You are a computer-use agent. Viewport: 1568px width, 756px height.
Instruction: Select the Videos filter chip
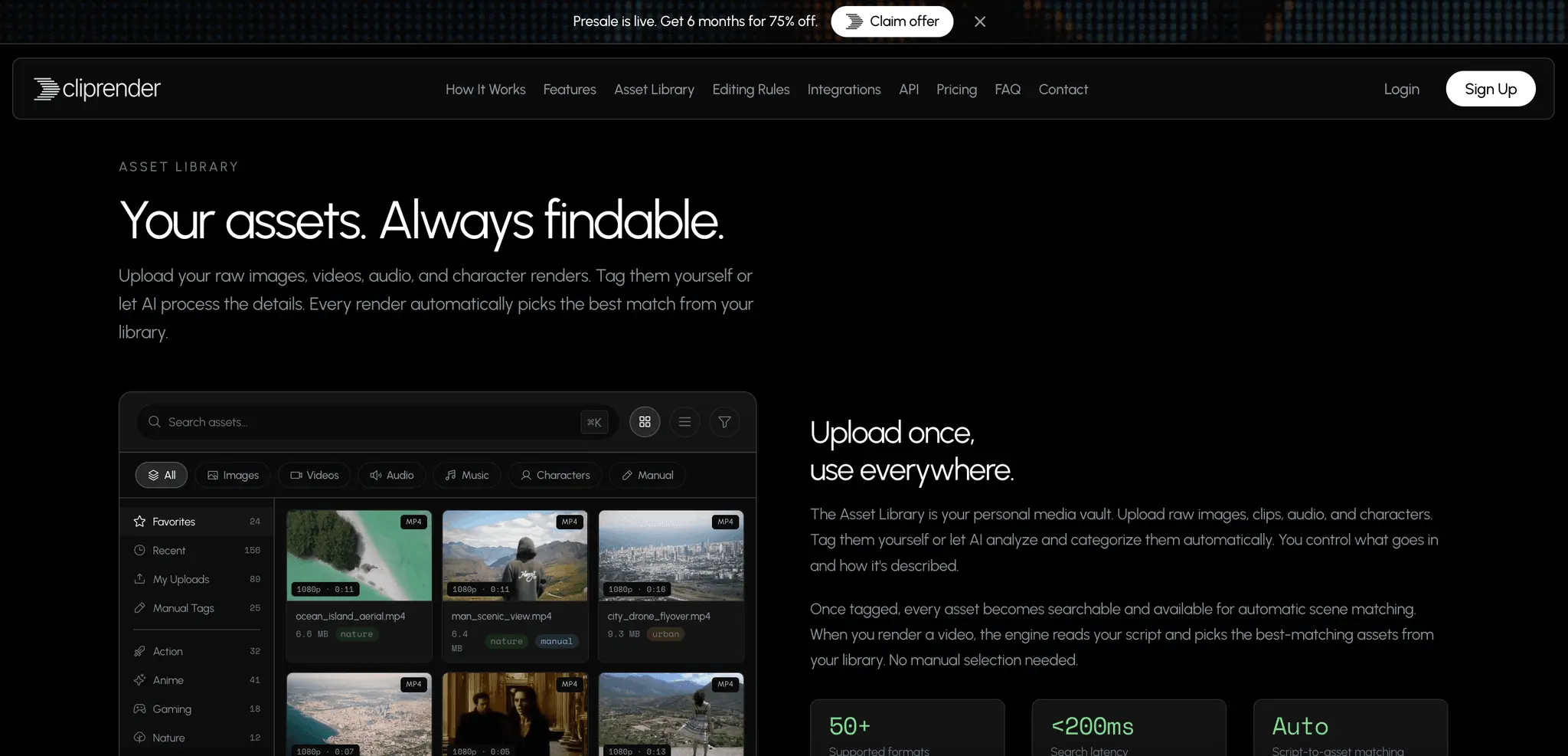(x=314, y=475)
